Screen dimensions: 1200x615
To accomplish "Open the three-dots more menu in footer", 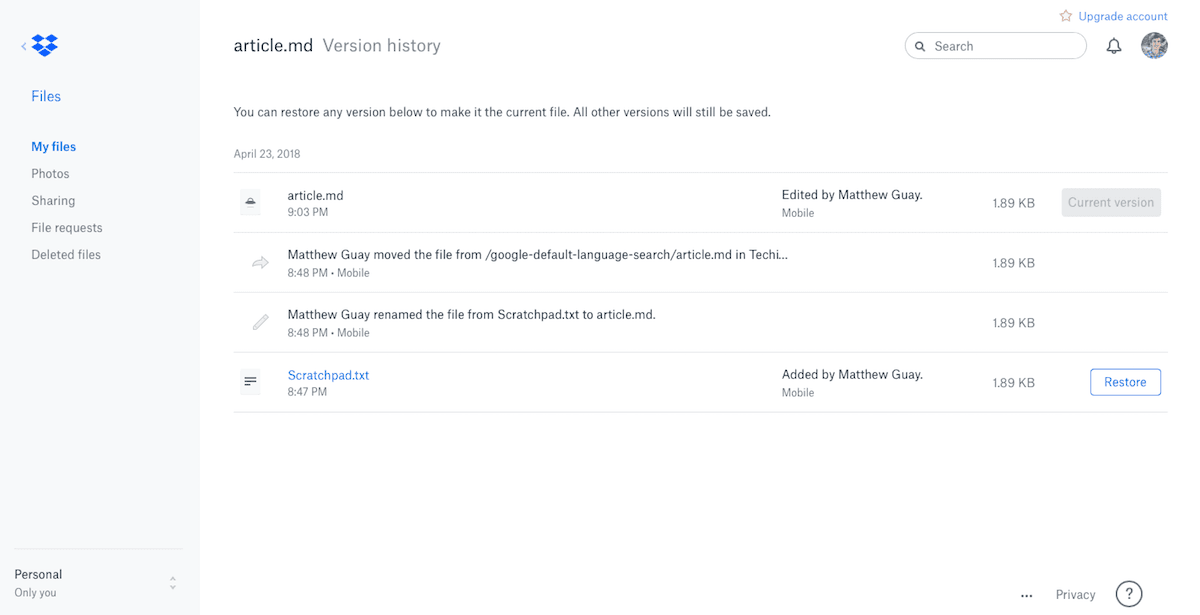I will click(x=1026, y=595).
